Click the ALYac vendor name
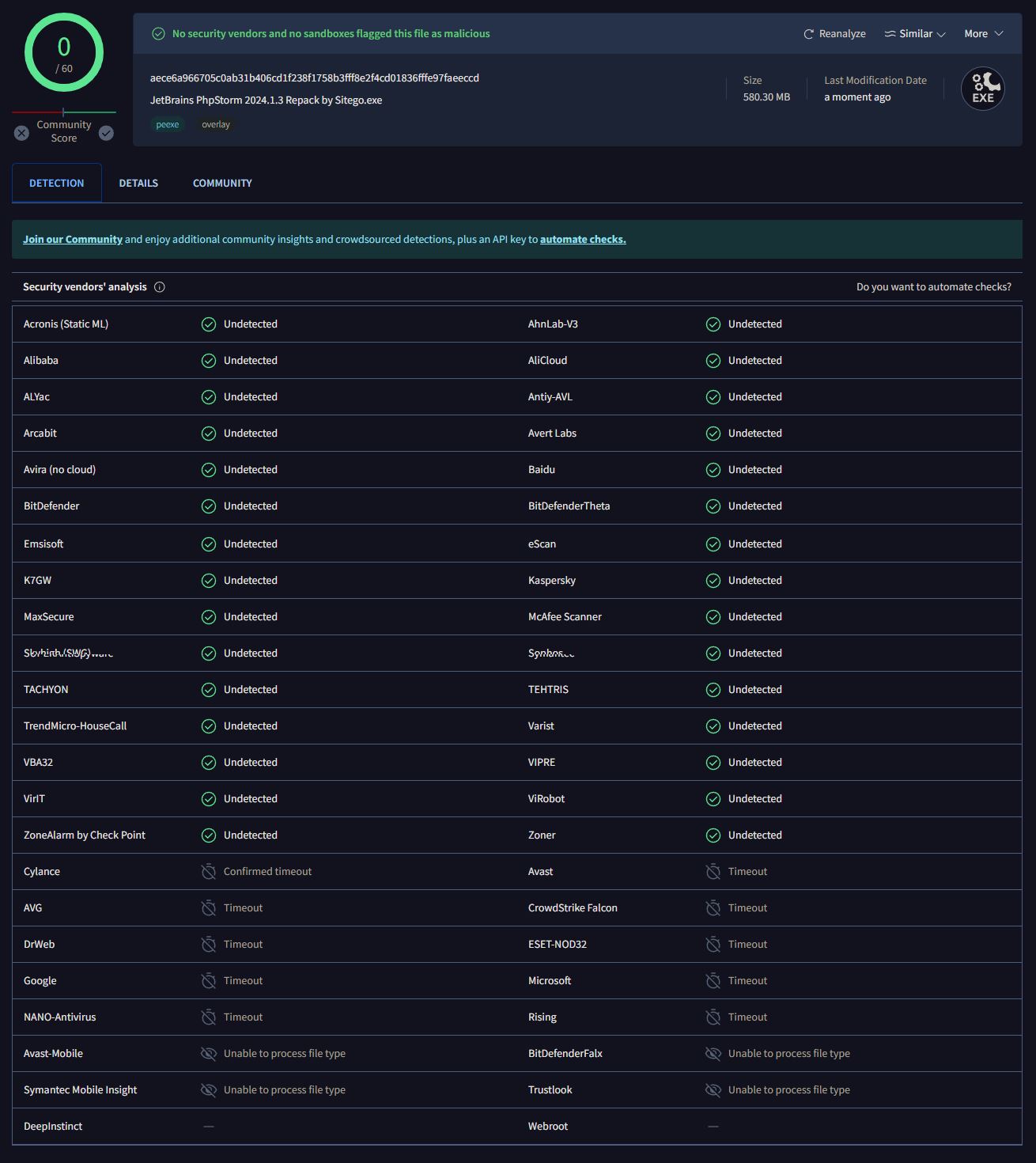This screenshot has height=1163, width=1036. tap(36, 397)
